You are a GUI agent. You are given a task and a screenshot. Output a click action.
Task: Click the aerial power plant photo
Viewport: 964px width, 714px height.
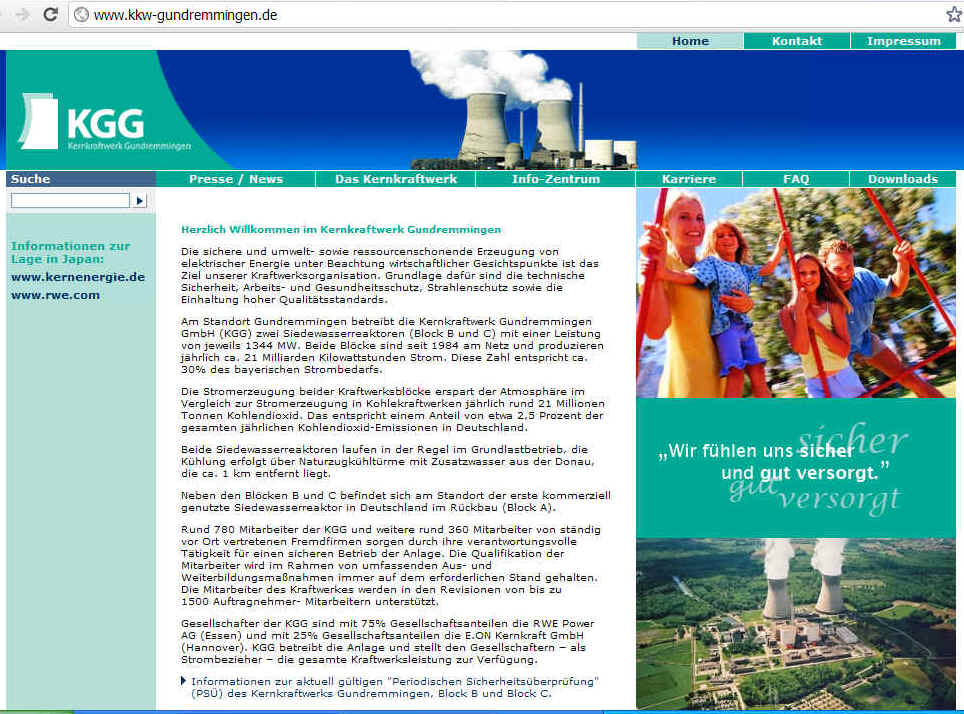click(796, 624)
